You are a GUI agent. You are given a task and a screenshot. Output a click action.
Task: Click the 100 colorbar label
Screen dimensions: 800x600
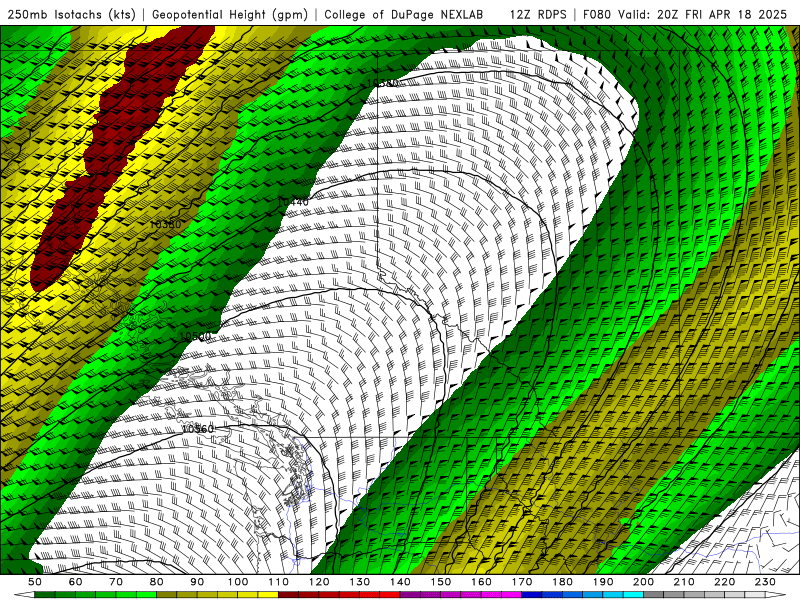click(238, 582)
